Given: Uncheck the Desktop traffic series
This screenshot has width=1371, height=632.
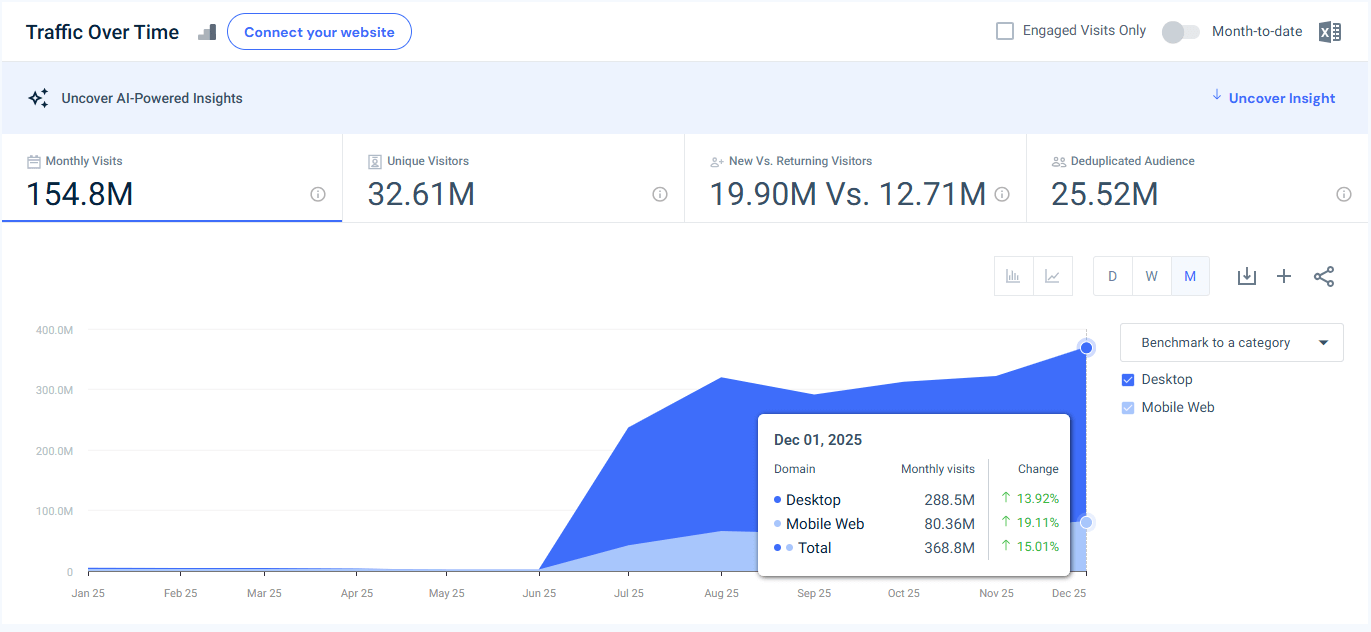Looking at the screenshot, I should 1128,379.
